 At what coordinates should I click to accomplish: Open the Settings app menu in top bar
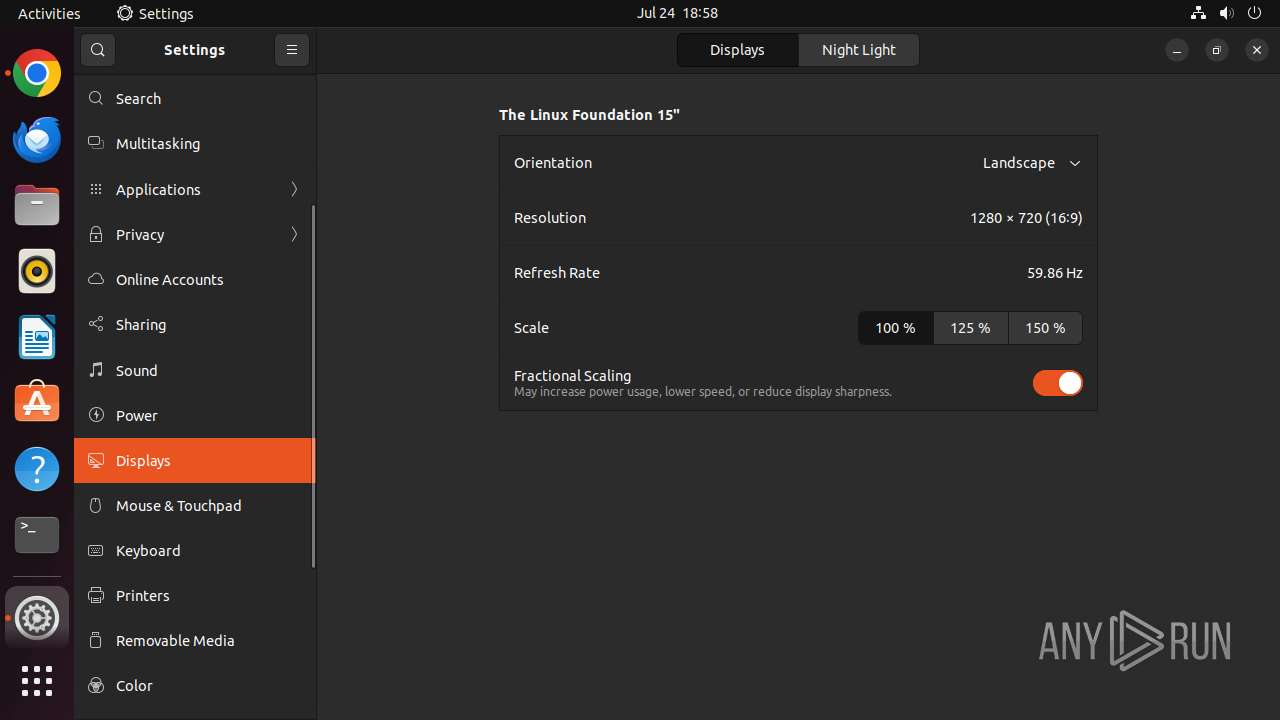click(155, 13)
